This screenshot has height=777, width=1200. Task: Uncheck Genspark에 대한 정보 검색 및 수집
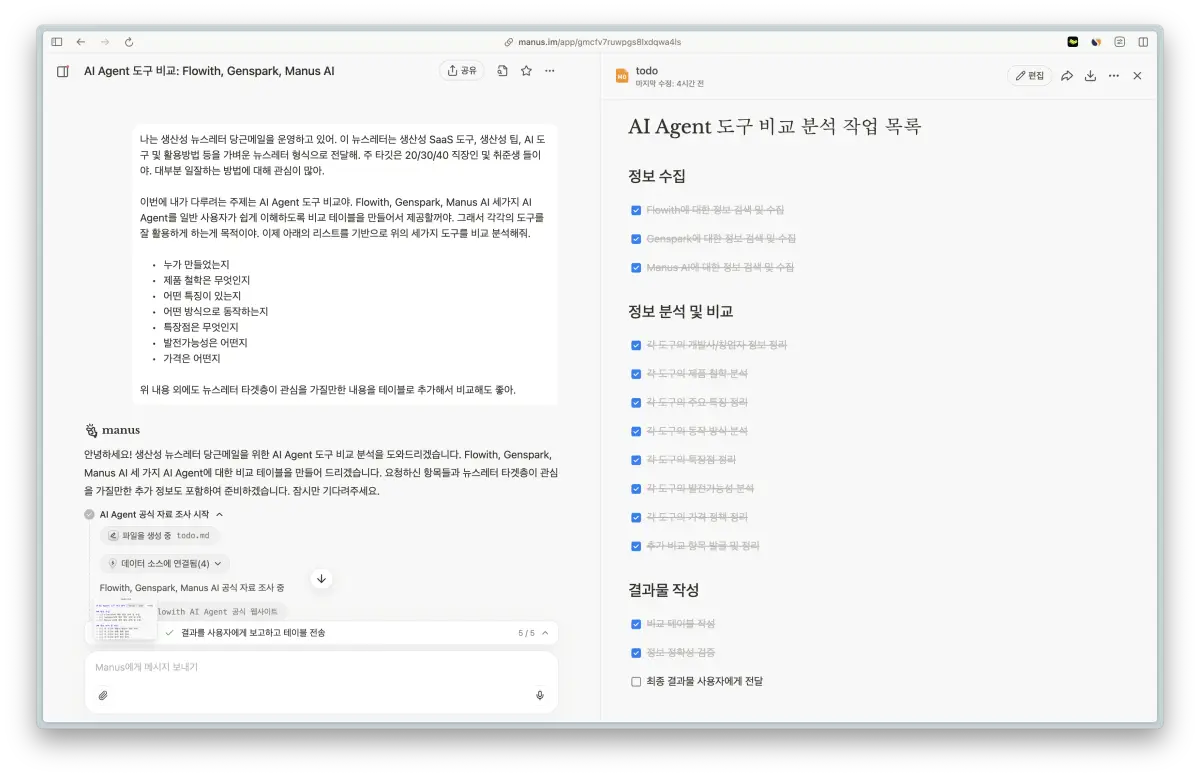636,239
